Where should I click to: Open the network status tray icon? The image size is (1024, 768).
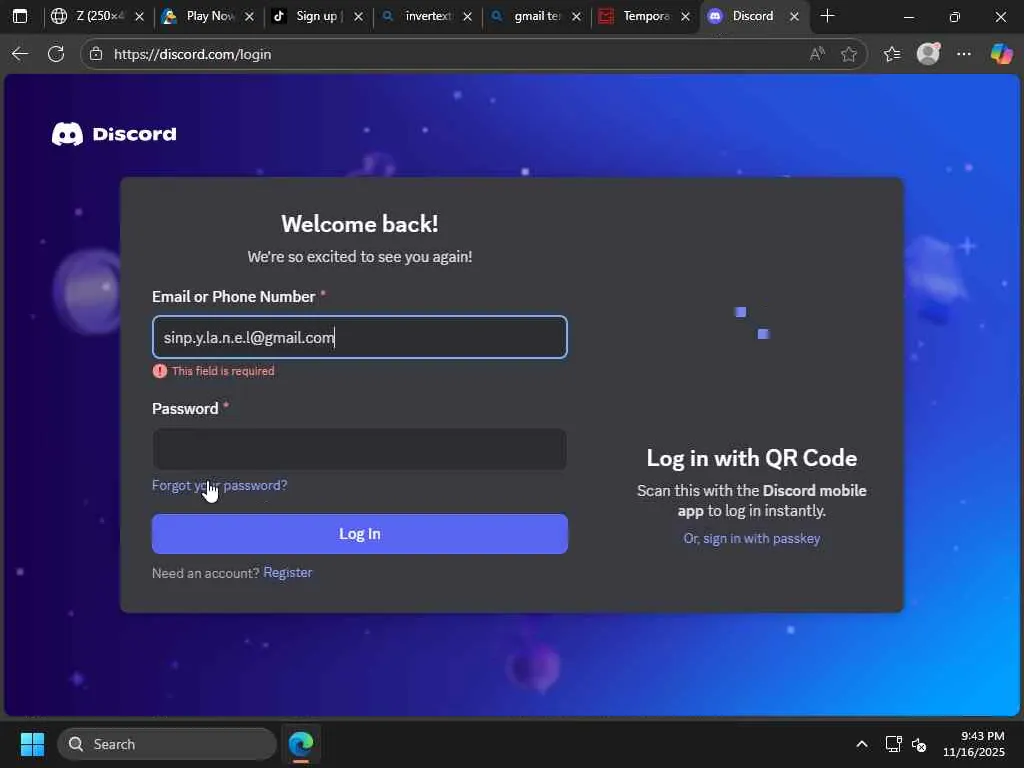(893, 744)
